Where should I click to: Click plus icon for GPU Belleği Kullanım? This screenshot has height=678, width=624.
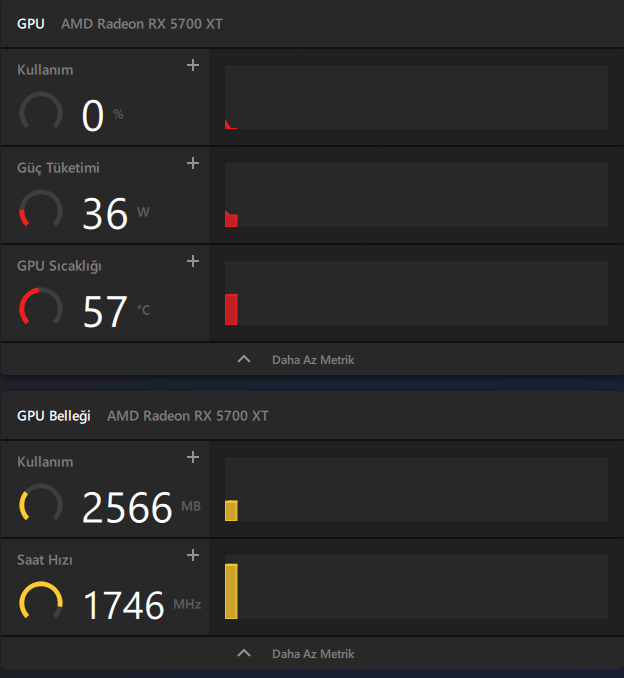click(193, 458)
